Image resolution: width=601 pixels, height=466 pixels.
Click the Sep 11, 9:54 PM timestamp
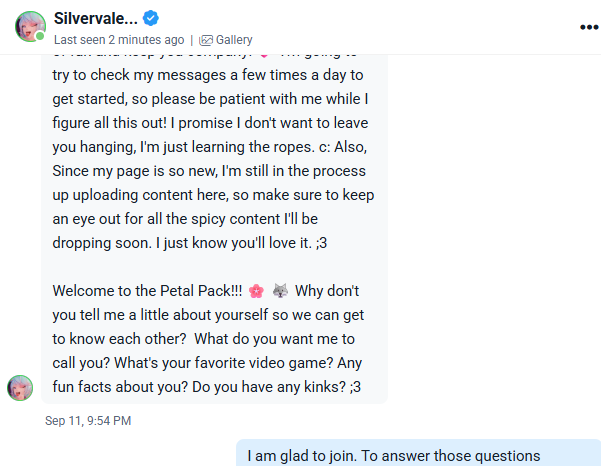[x=88, y=421]
